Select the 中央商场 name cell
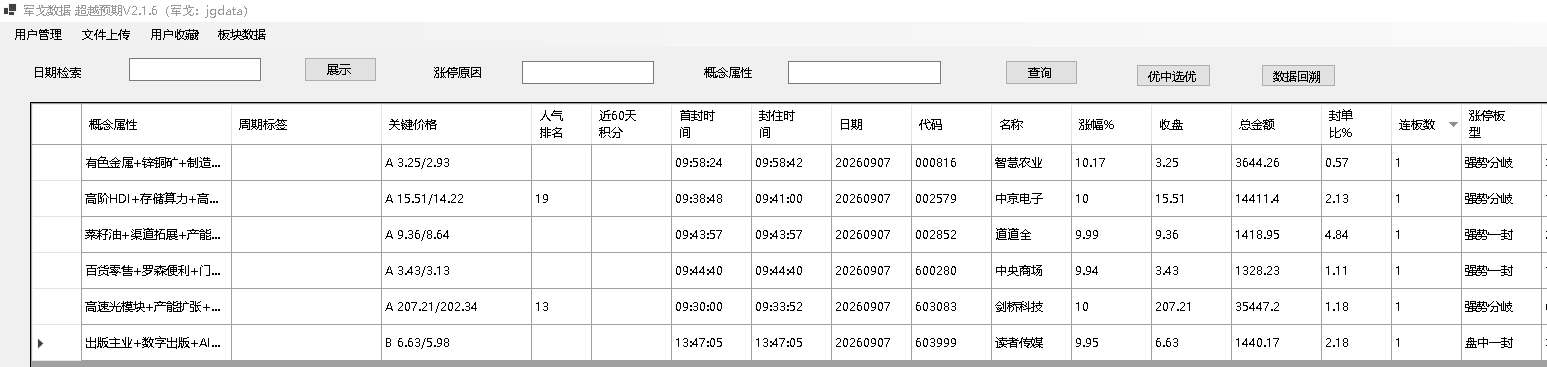This screenshot has width=1547, height=367. tap(1031, 270)
